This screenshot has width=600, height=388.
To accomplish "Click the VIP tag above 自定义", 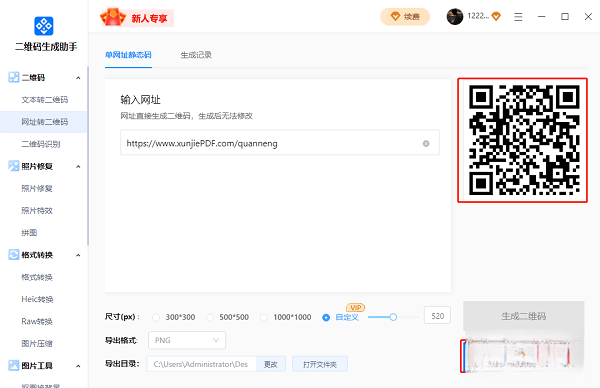I will [355, 308].
